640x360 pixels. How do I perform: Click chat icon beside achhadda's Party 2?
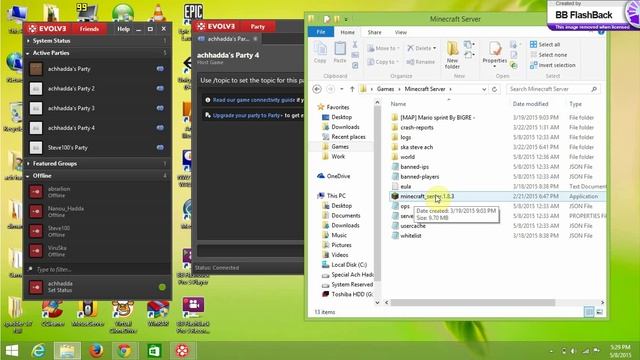[160, 89]
